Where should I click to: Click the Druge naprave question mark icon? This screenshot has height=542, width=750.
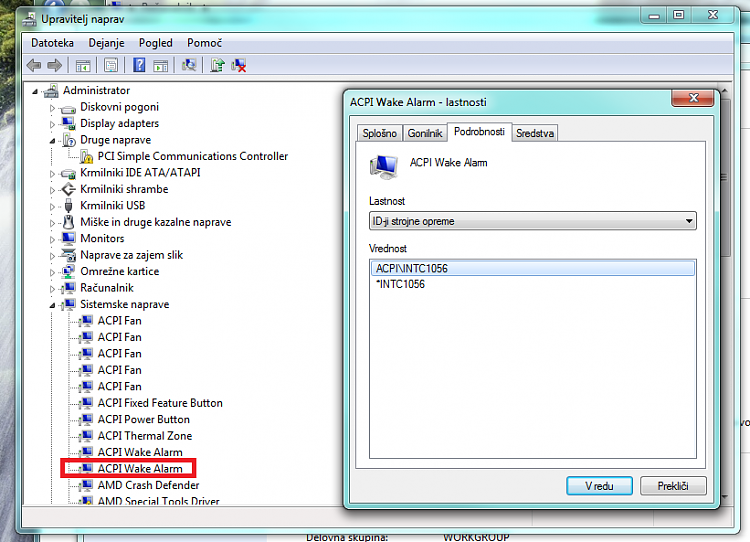(69, 140)
